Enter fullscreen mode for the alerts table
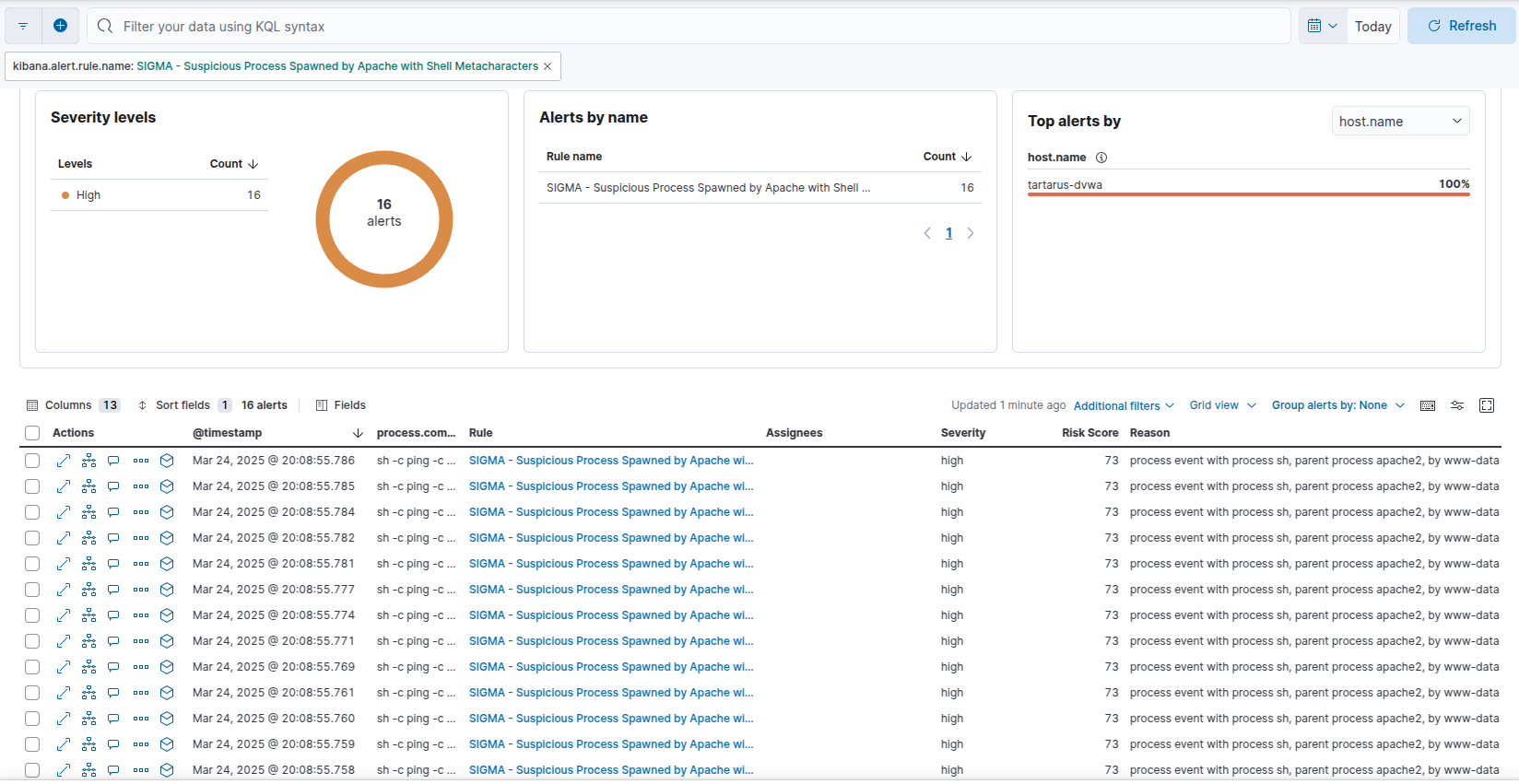 point(1486,405)
